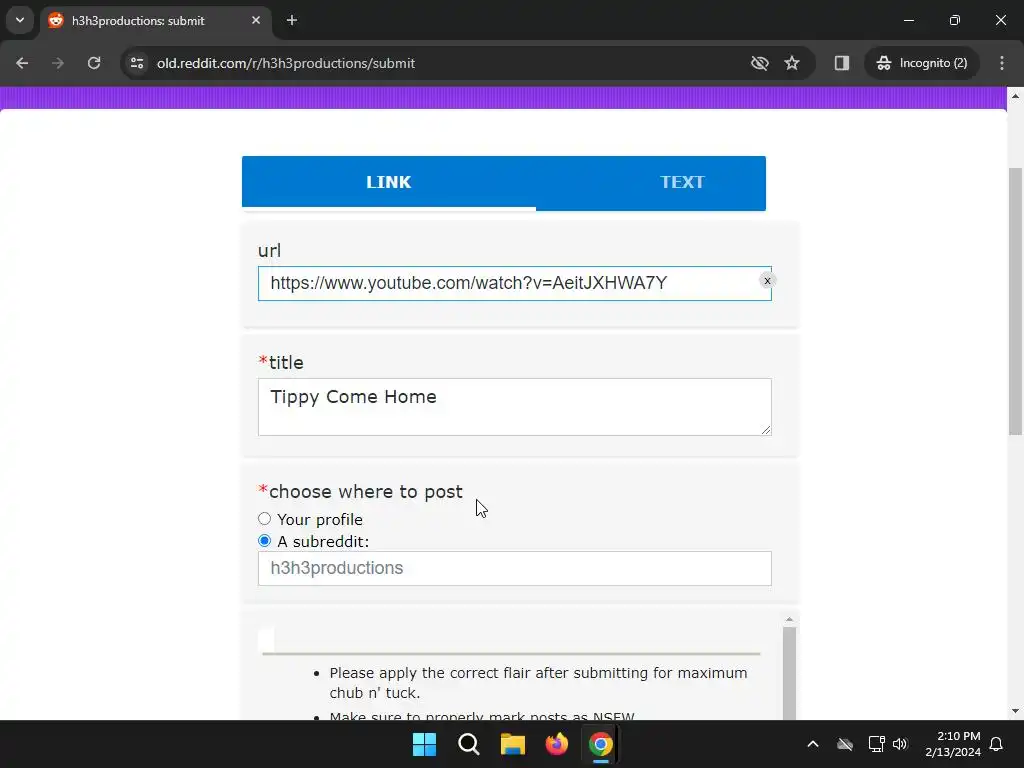
Task: Open File Explorer from taskbar
Action: pos(513,744)
